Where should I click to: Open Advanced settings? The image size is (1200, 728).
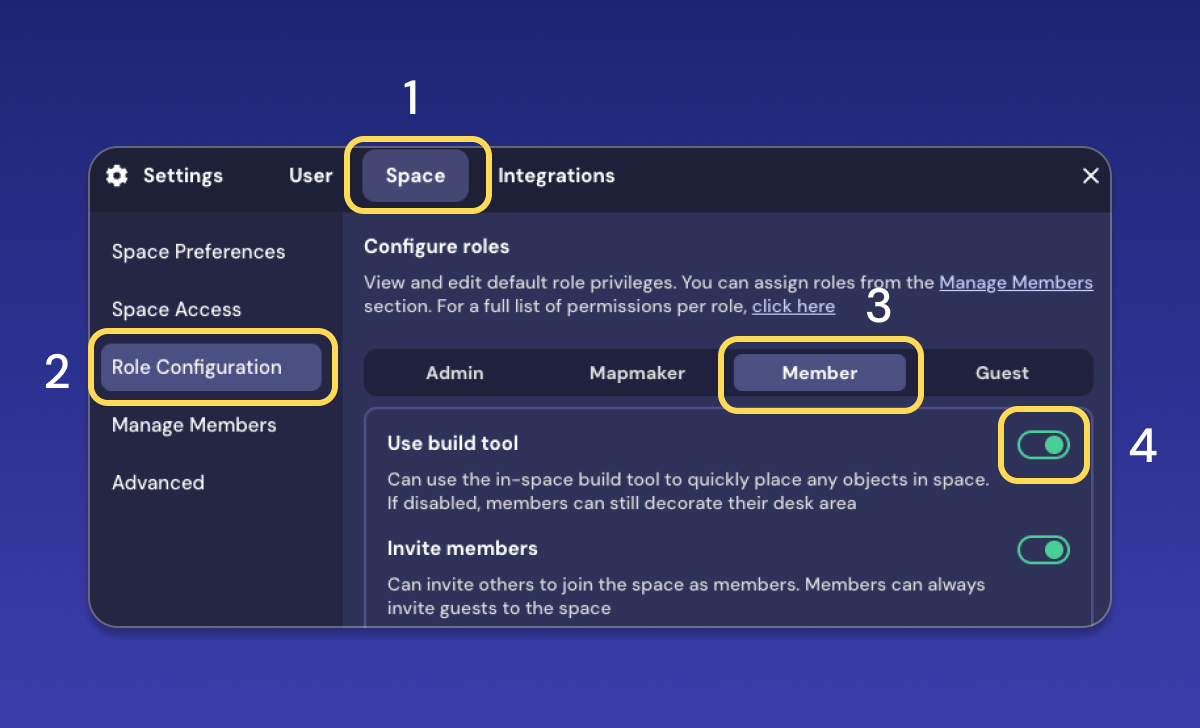158,483
